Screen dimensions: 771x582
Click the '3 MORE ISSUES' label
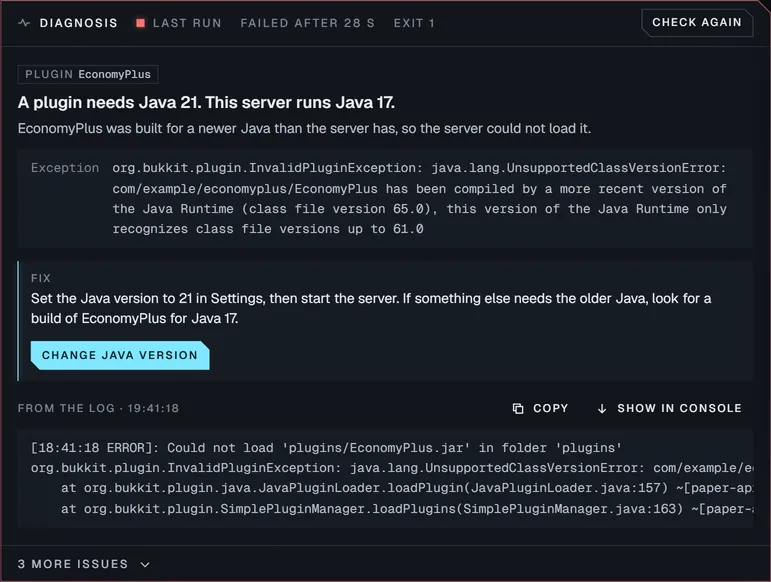click(73, 564)
